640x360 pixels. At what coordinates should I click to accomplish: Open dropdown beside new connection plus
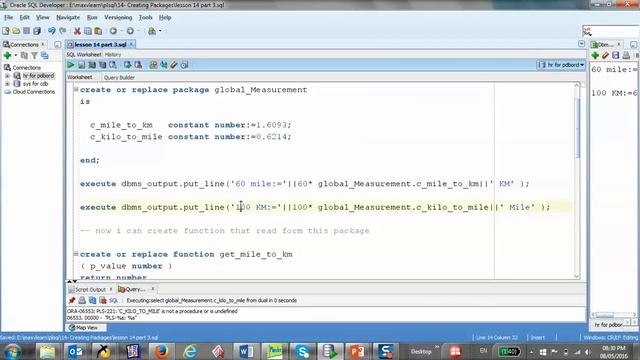click(16, 56)
